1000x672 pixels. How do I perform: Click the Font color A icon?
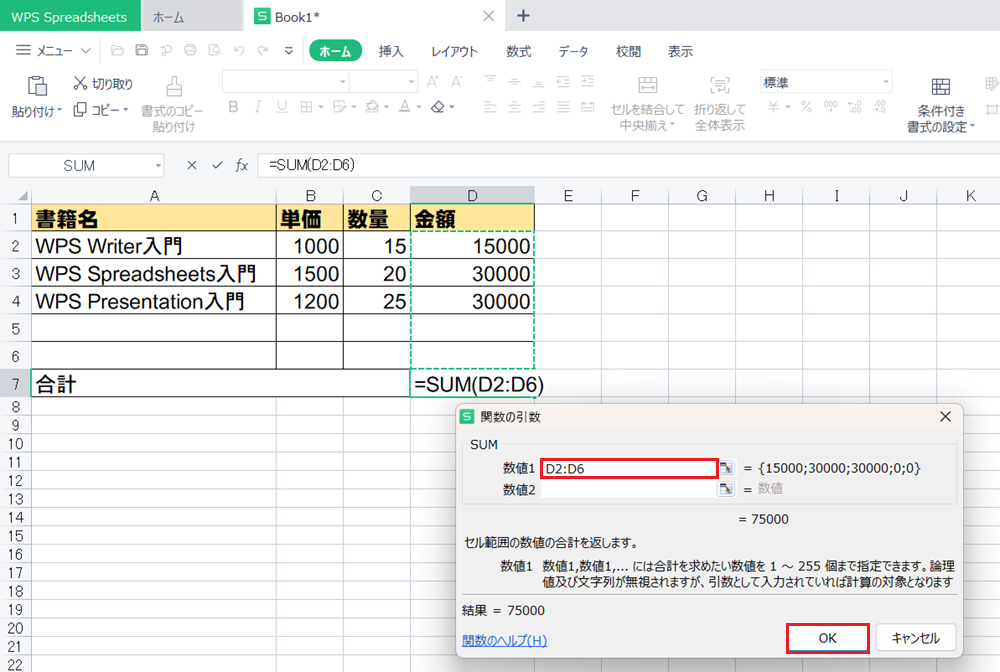point(405,107)
